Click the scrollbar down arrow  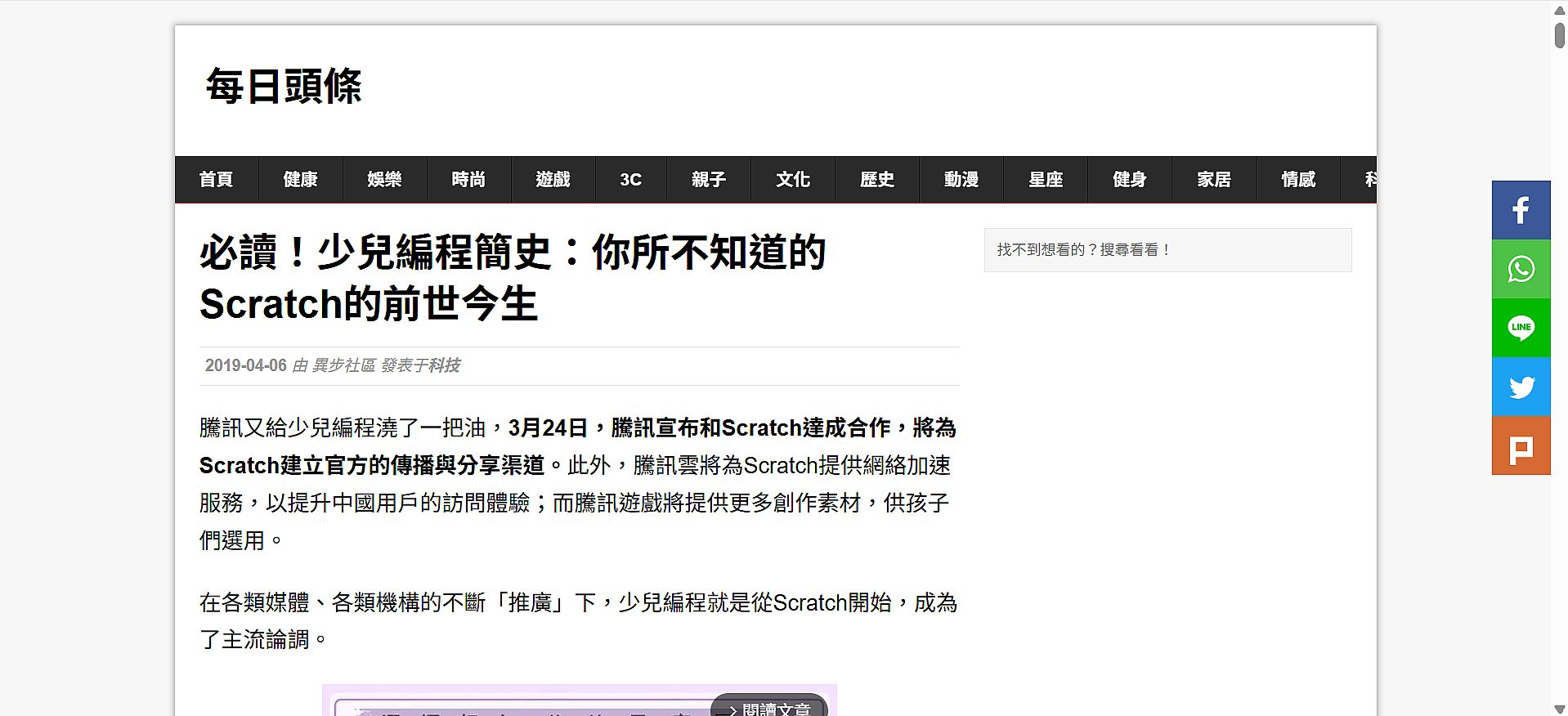[x=1559, y=709]
